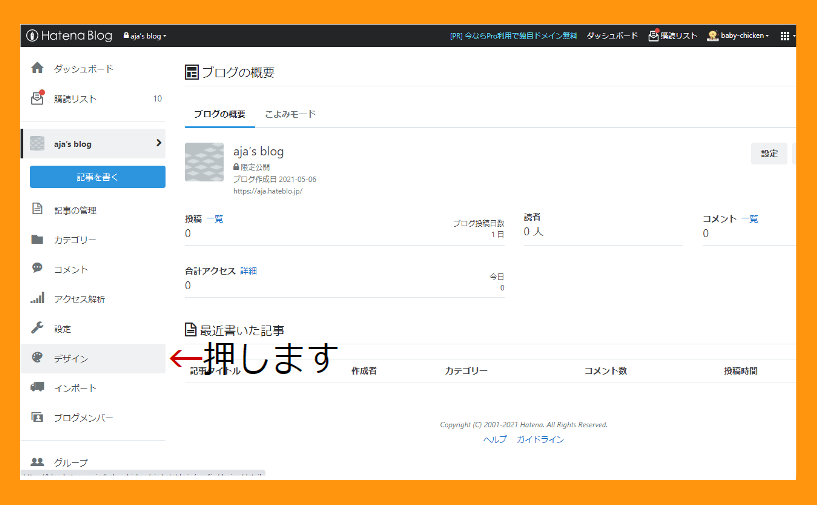Open the 合計アクセス 詳細 link
817x505 pixels.
249,271
